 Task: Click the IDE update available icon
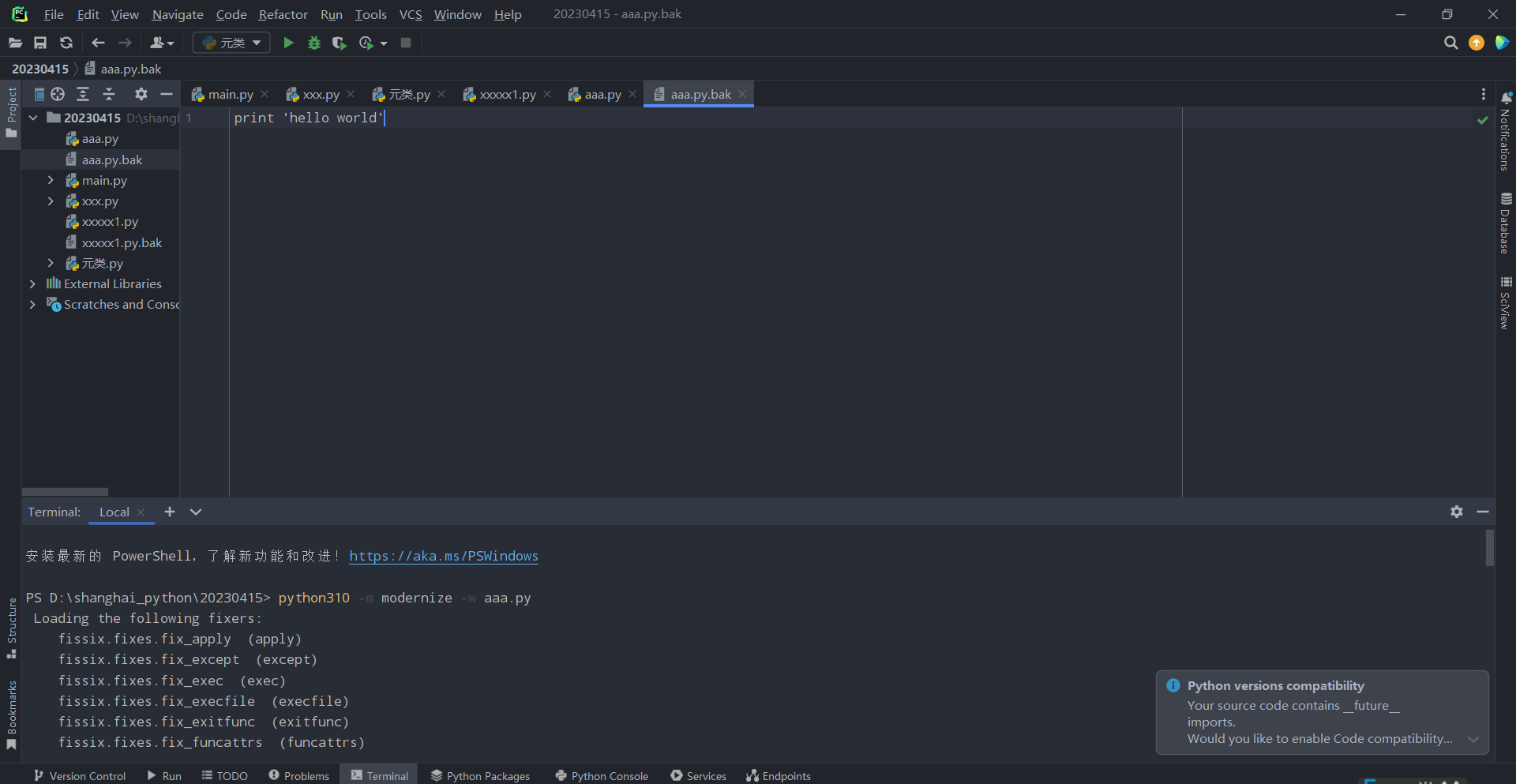(x=1477, y=43)
